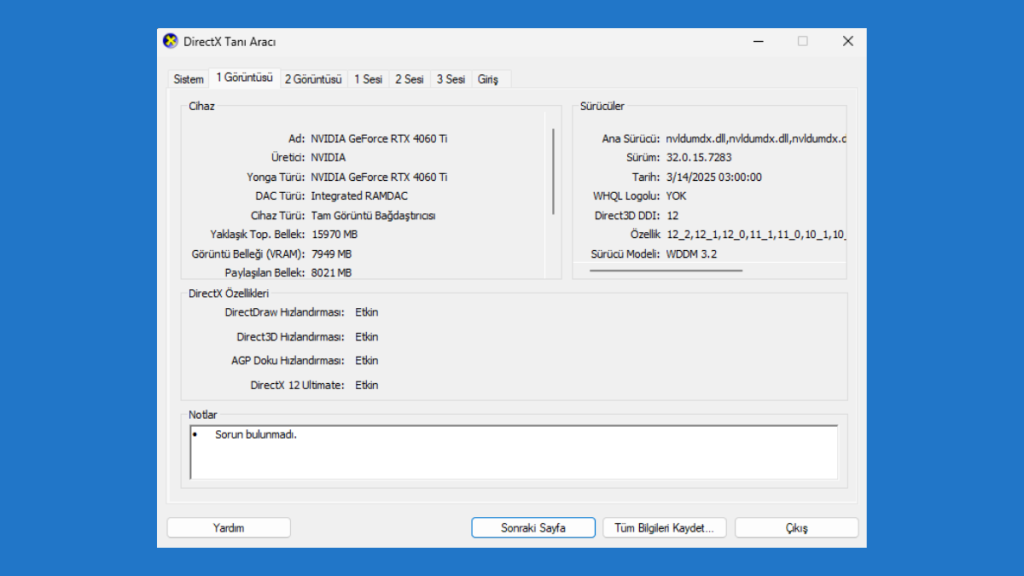
Task: Click the Yardım button
Action: (229, 528)
